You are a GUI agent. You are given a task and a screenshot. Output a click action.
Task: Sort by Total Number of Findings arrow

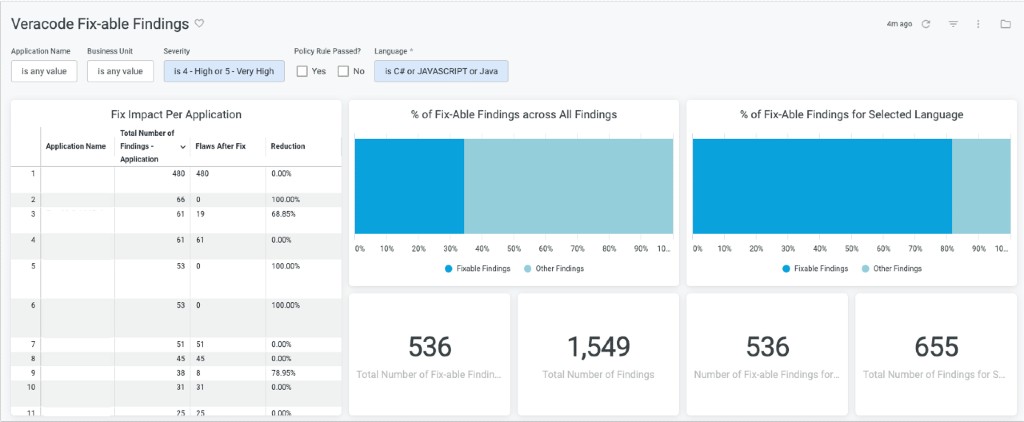tap(182, 147)
